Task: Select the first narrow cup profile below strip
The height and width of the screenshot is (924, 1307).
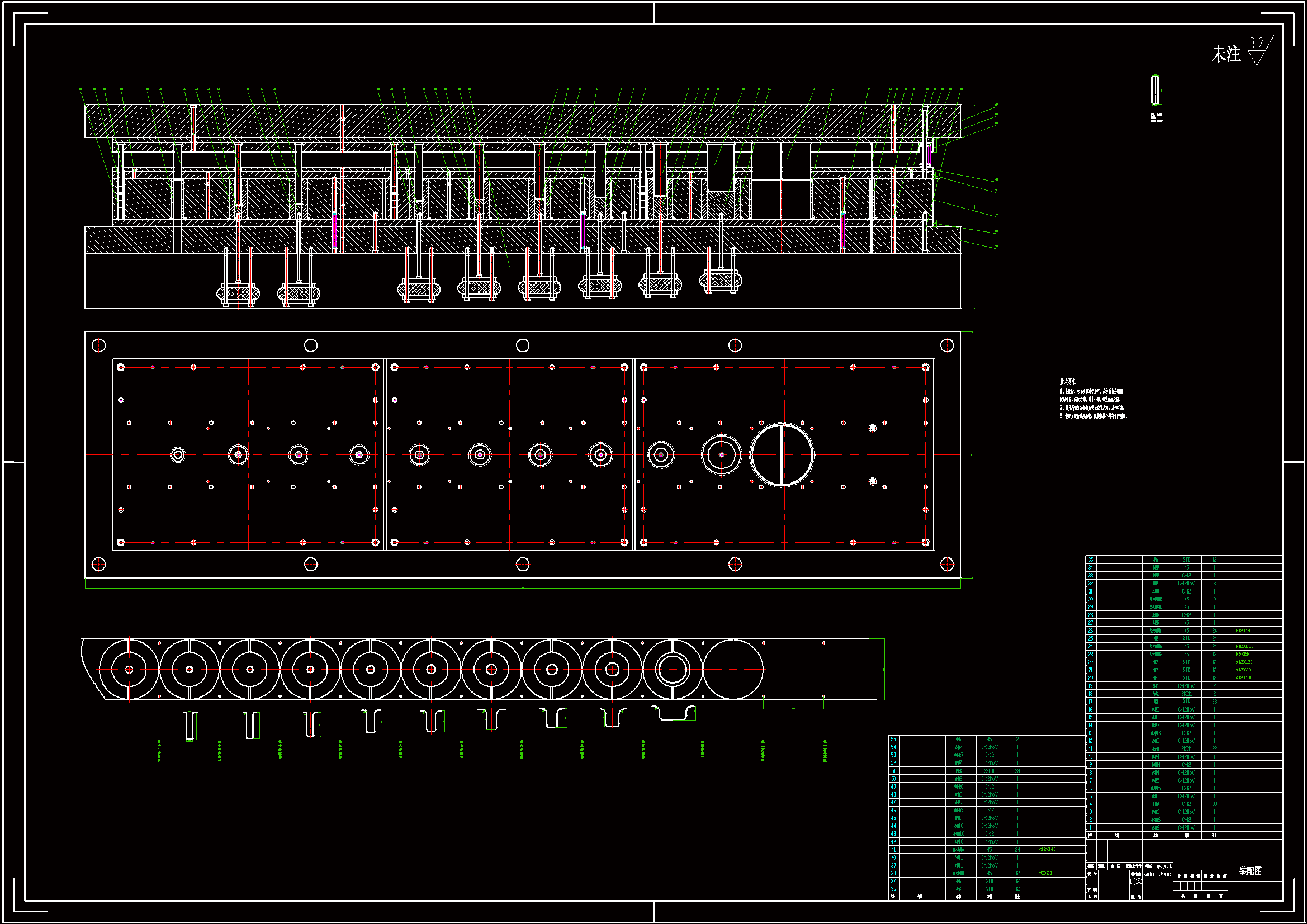Action: click(191, 726)
